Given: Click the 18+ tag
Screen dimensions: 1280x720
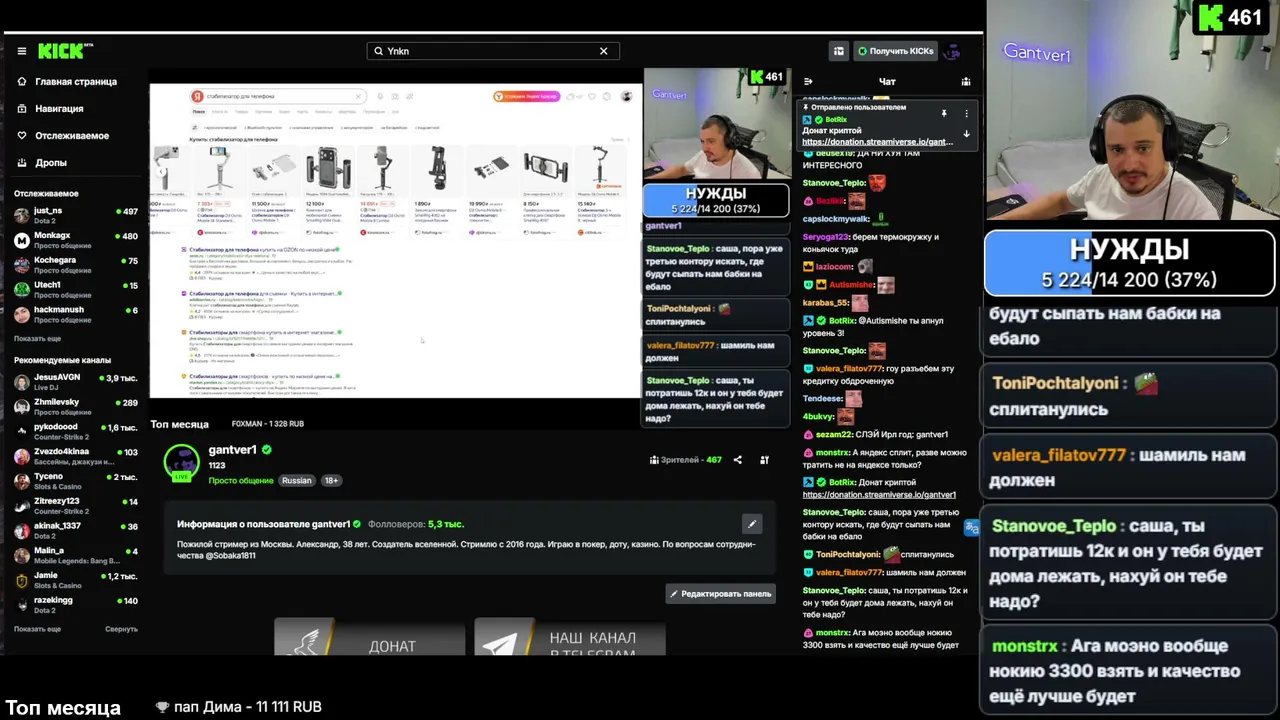Looking at the screenshot, I should click(x=331, y=481).
